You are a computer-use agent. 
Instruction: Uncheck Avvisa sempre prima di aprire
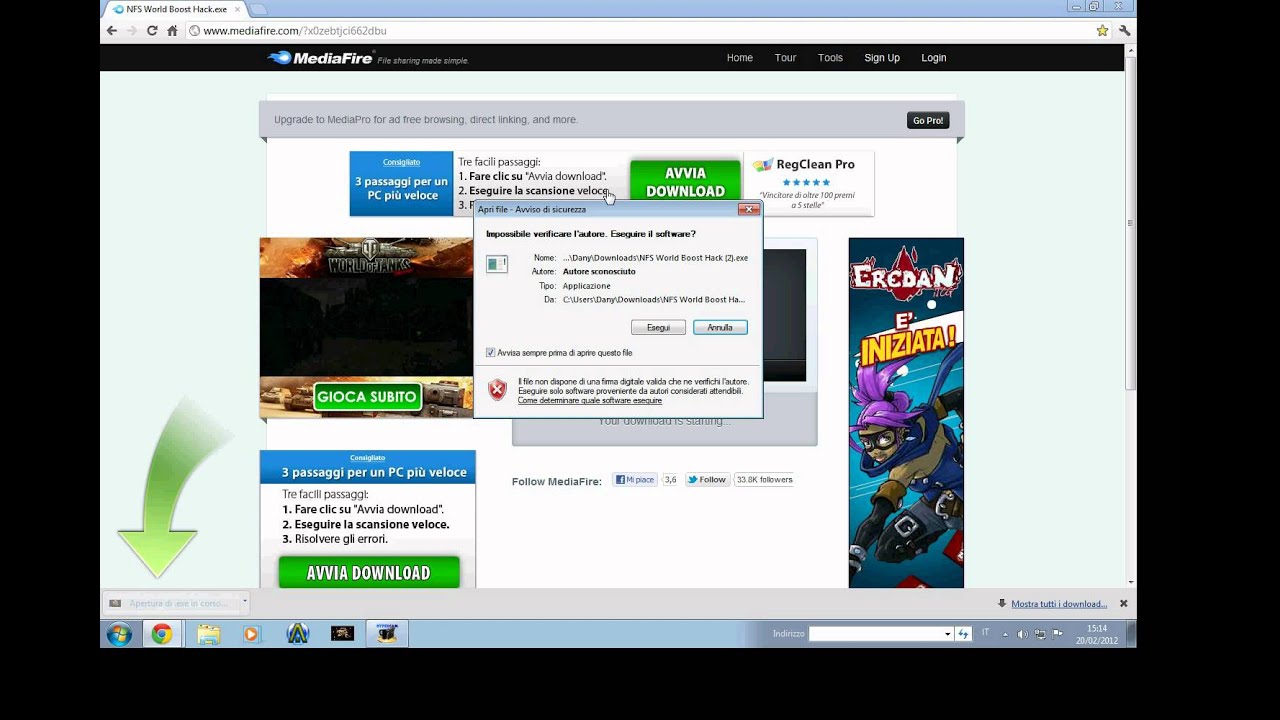pos(490,353)
